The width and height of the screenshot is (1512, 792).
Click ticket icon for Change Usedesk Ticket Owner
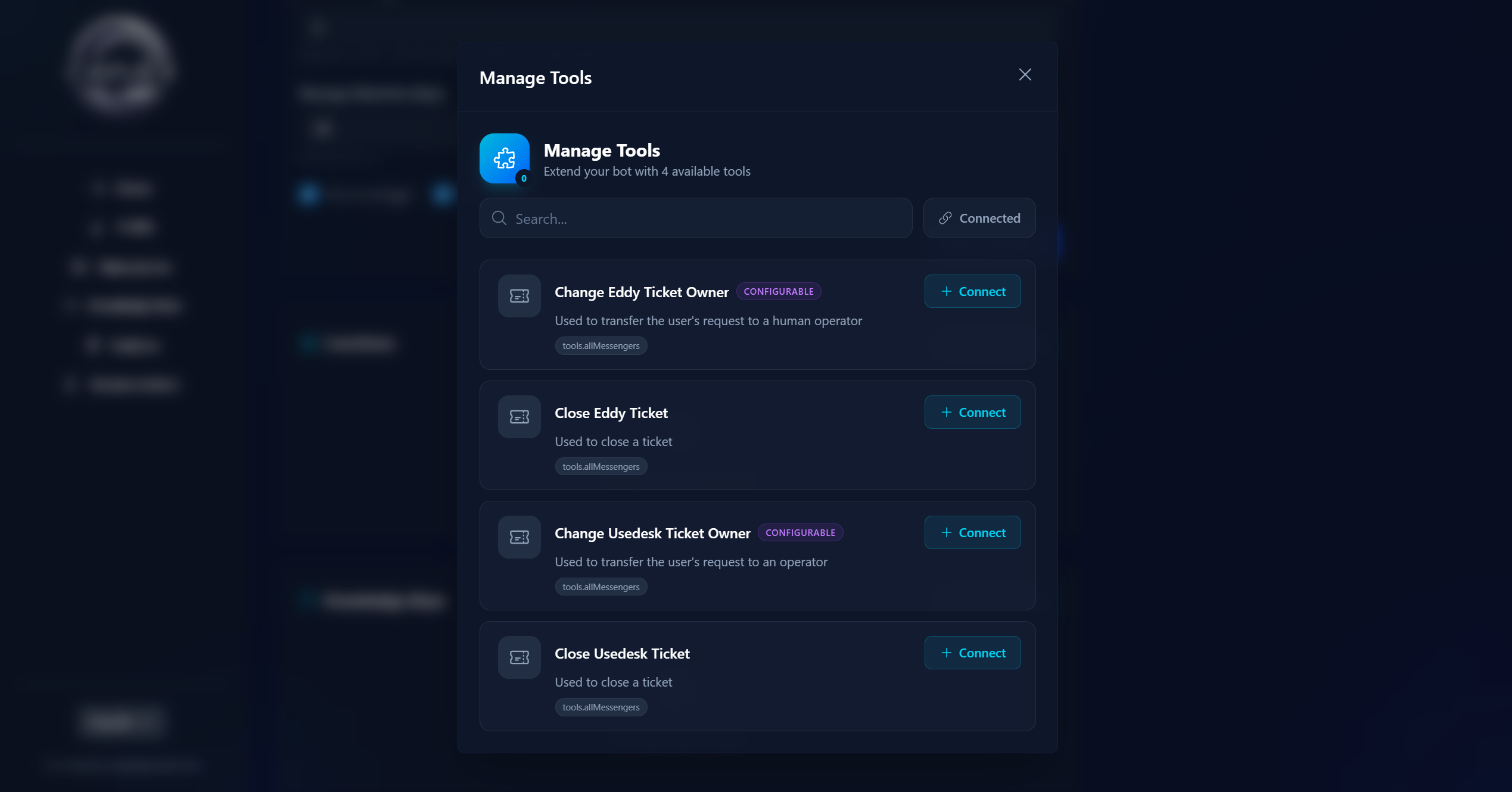[519, 537]
